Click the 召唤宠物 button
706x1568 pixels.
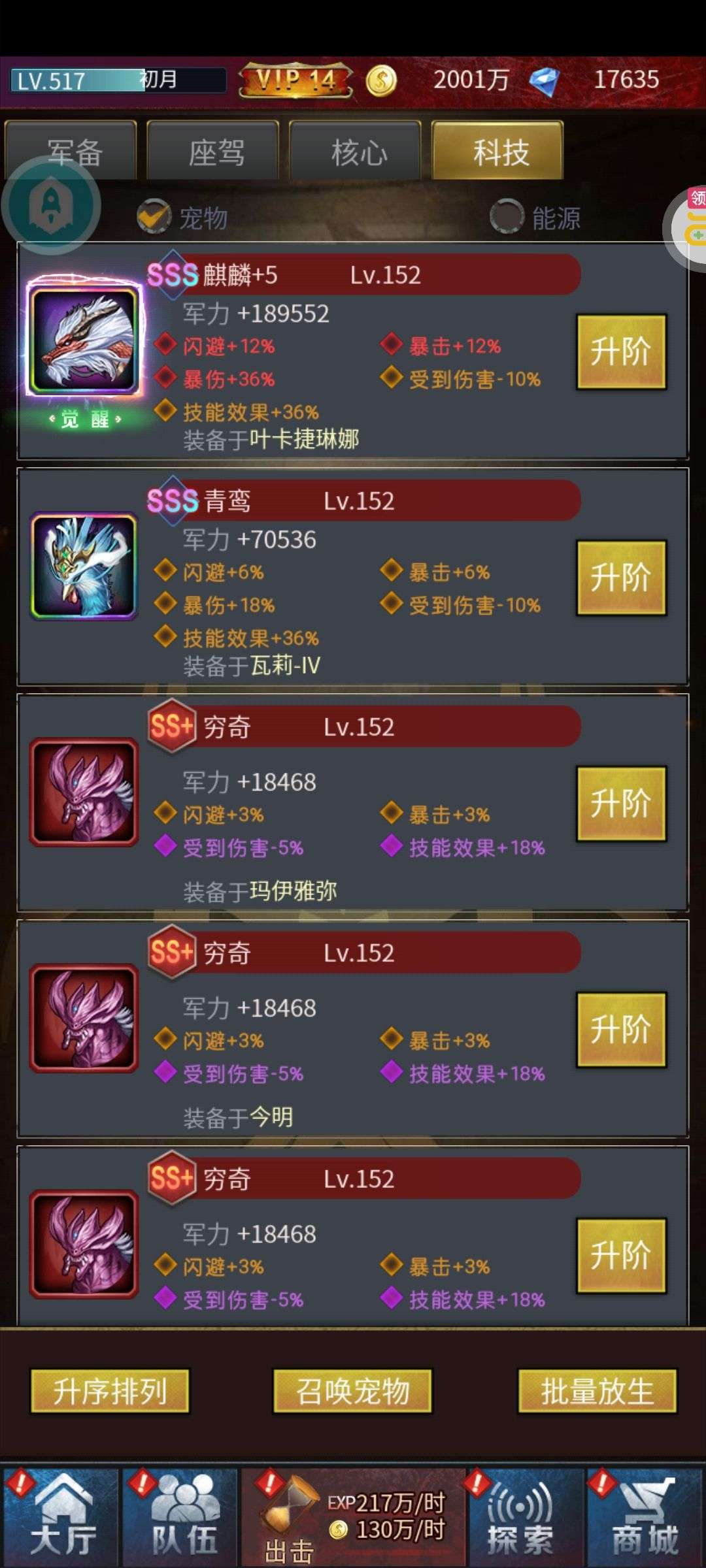point(353,1391)
